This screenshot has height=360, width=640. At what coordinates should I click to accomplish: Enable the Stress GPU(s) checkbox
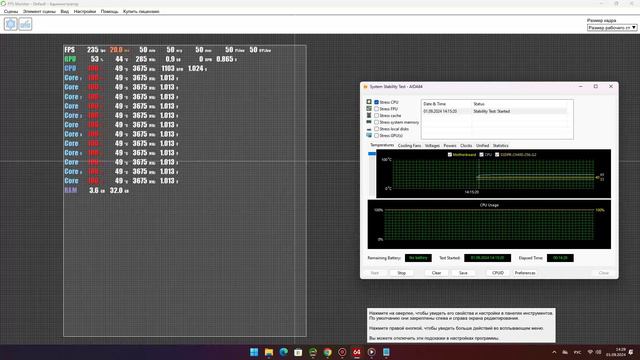pos(376,135)
